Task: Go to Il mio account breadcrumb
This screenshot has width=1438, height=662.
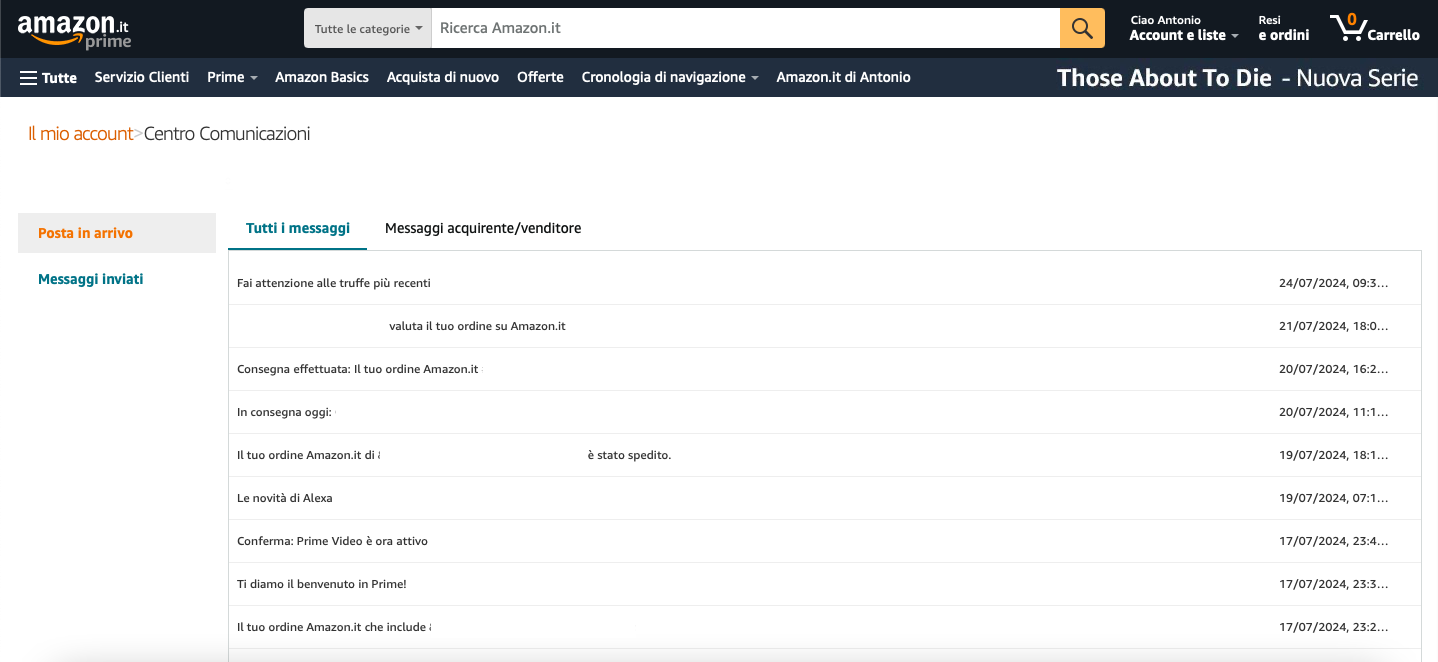Action: (80, 133)
